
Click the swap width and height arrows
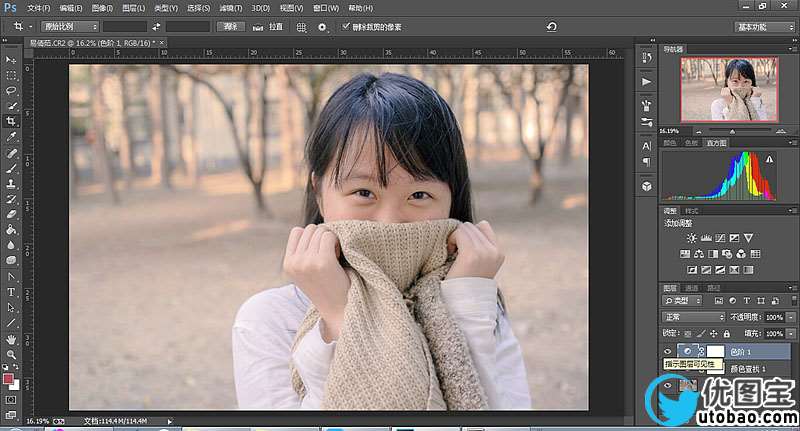[157, 27]
